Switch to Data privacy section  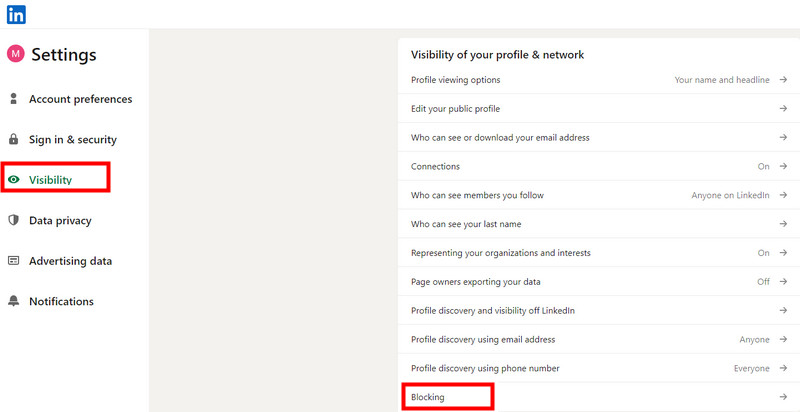click(x=60, y=220)
